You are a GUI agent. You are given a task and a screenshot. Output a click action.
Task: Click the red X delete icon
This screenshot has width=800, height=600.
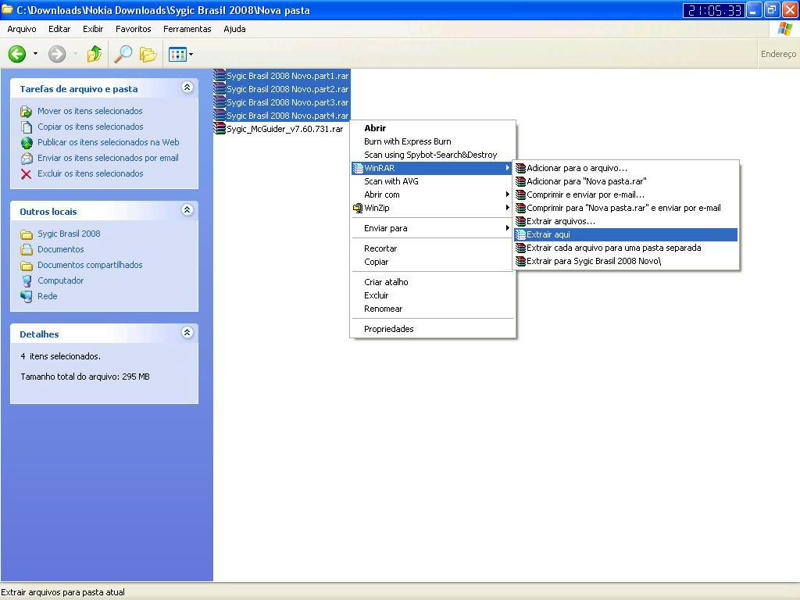pos(26,174)
